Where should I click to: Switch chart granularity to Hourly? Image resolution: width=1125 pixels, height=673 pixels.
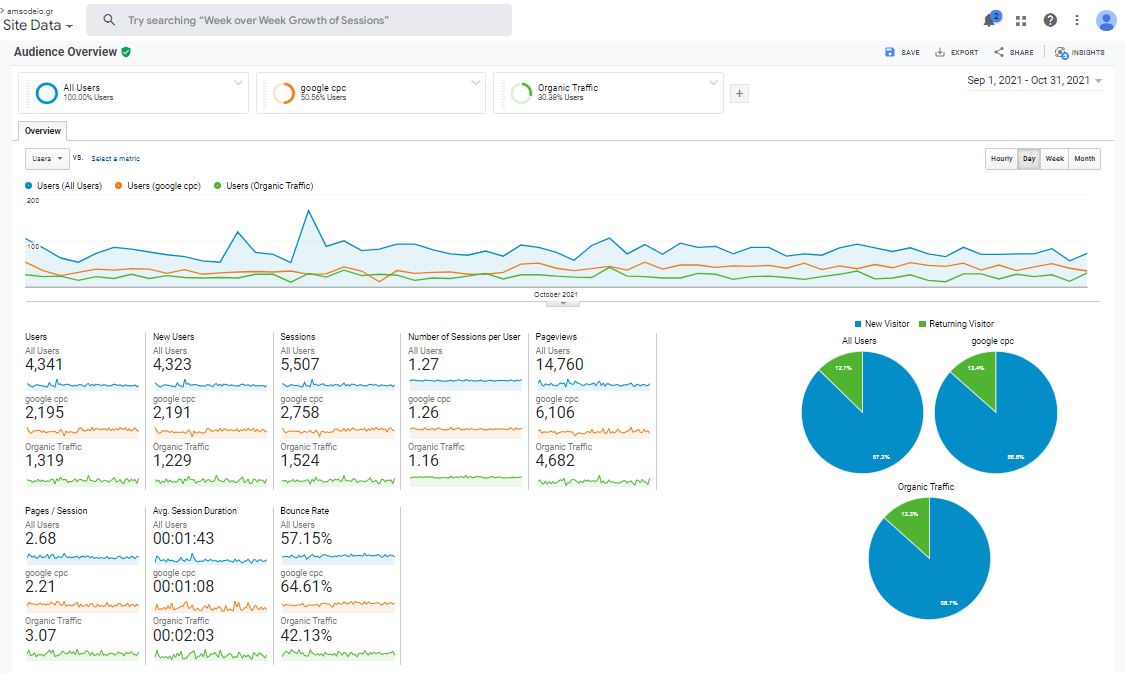[1001, 159]
